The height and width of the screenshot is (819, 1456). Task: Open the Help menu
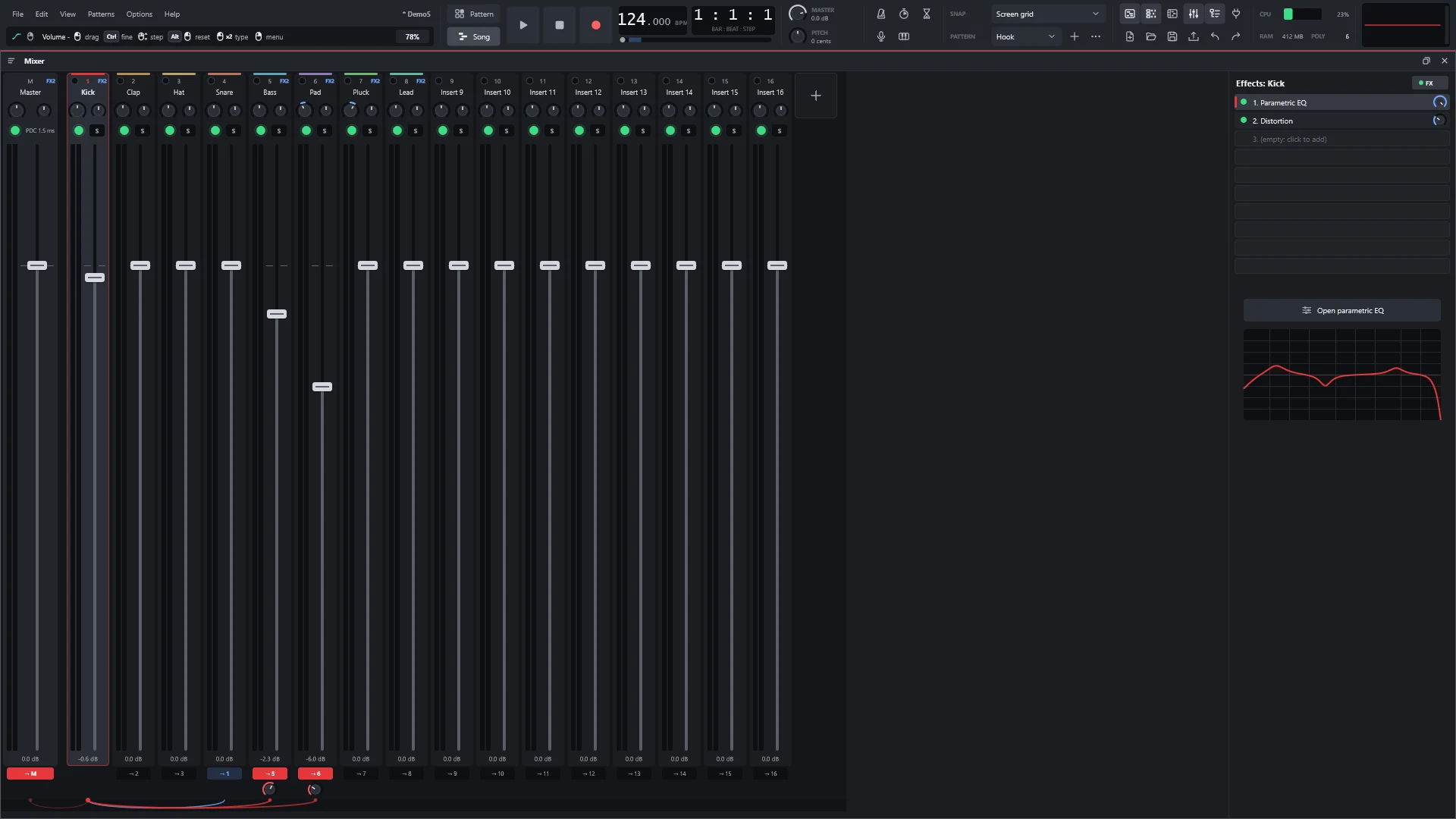point(172,14)
